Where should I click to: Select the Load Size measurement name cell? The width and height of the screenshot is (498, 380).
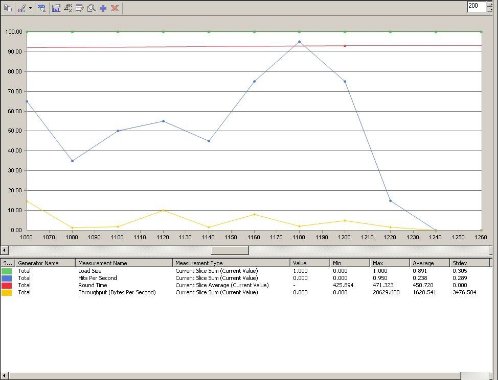(90, 271)
